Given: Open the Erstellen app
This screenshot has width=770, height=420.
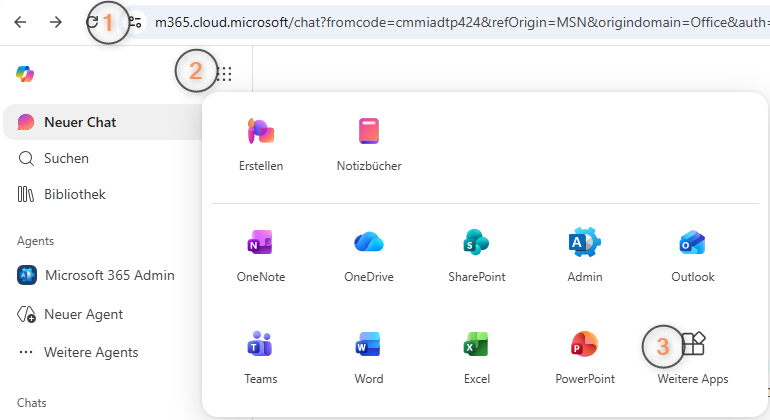Looking at the screenshot, I should click(x=261, y=145).
